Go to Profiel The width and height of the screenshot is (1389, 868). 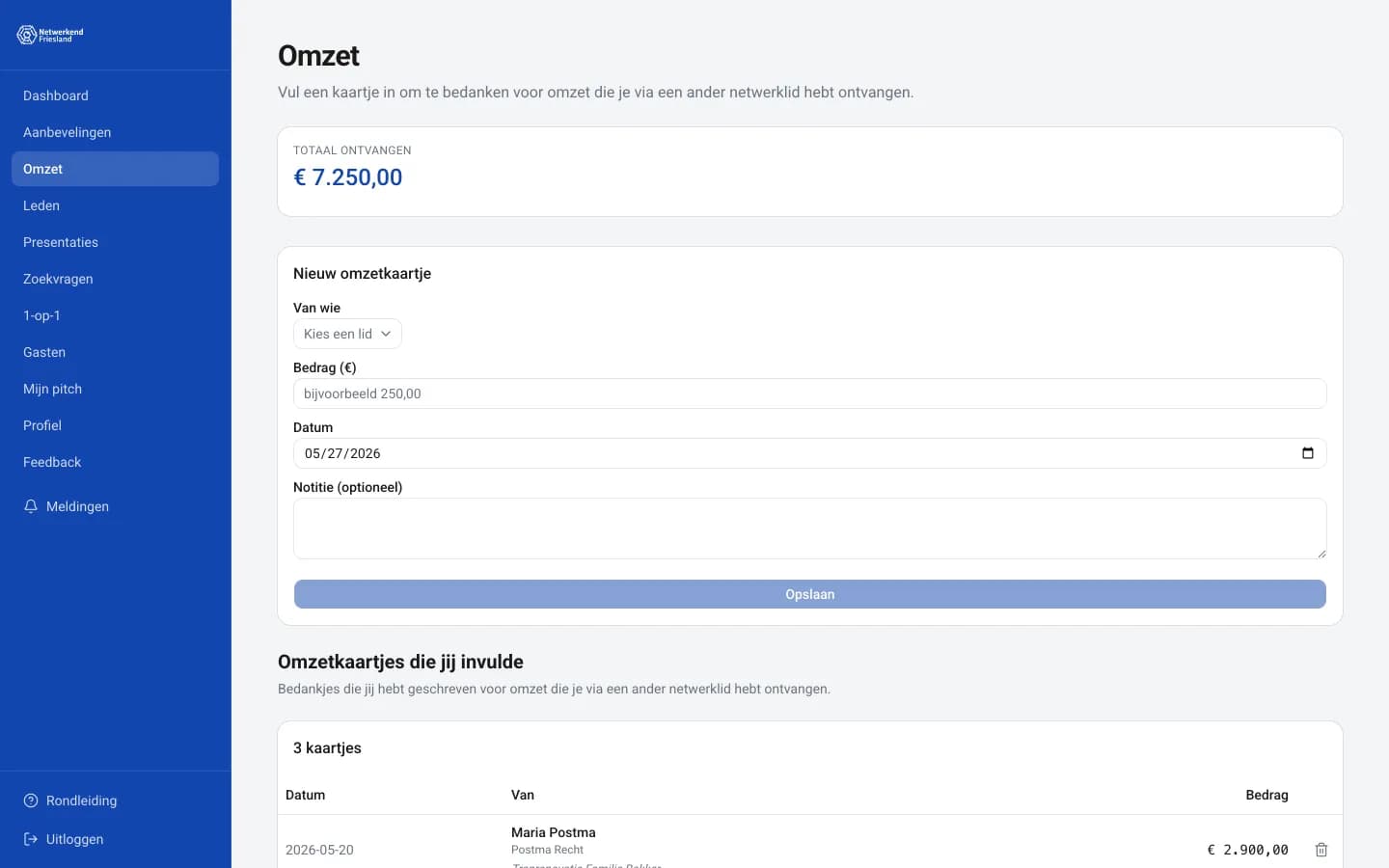point(115,425)
